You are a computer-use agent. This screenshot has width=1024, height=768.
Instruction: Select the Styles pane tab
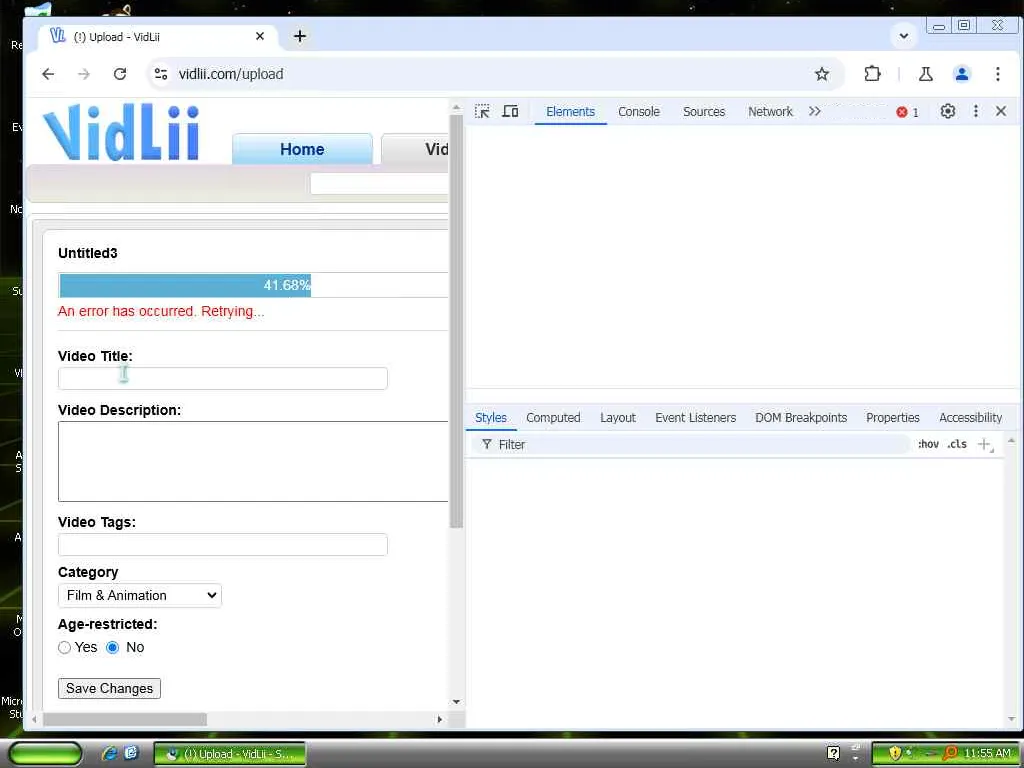pos(490,417)
